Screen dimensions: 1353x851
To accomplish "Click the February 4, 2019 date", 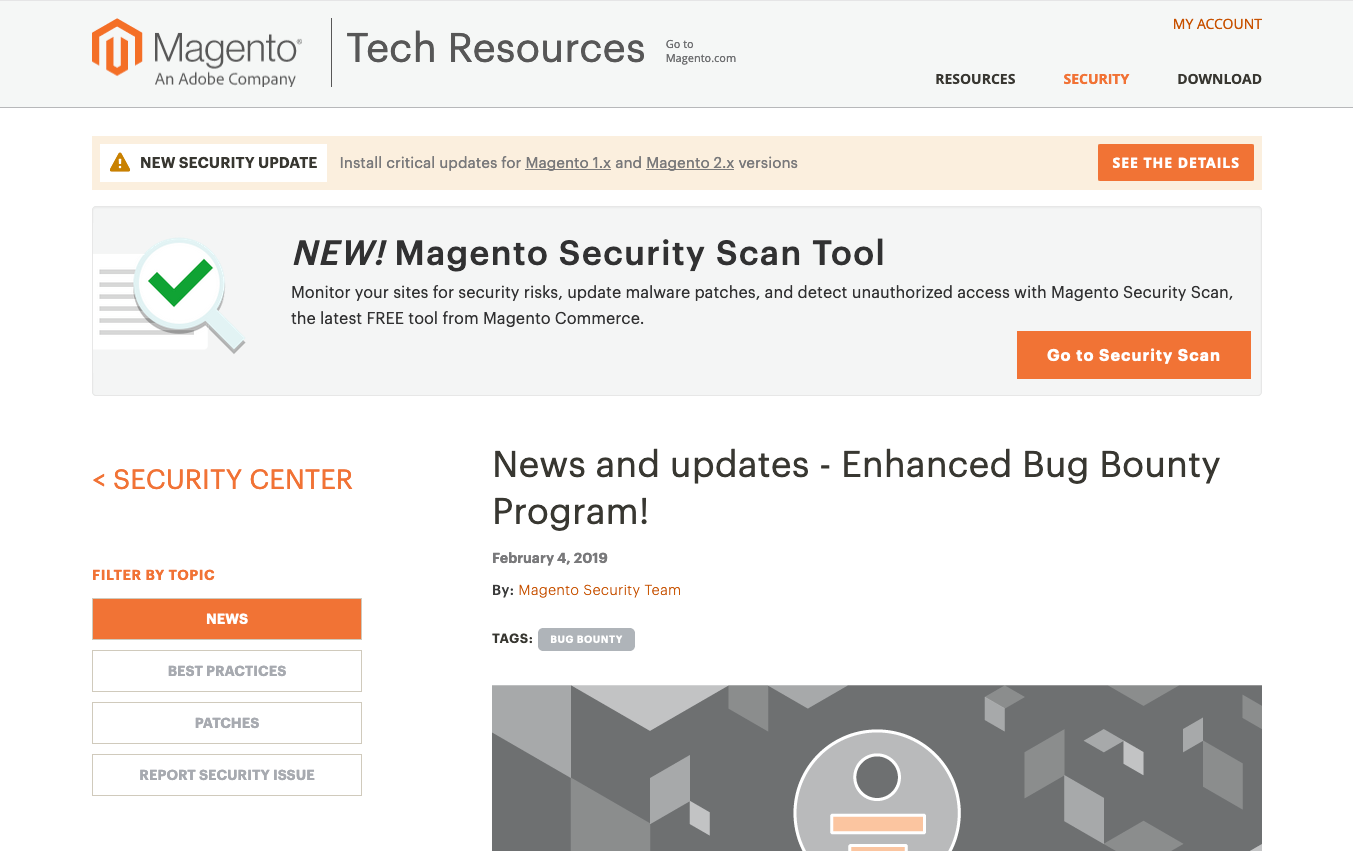I will (x=550, y=558).
